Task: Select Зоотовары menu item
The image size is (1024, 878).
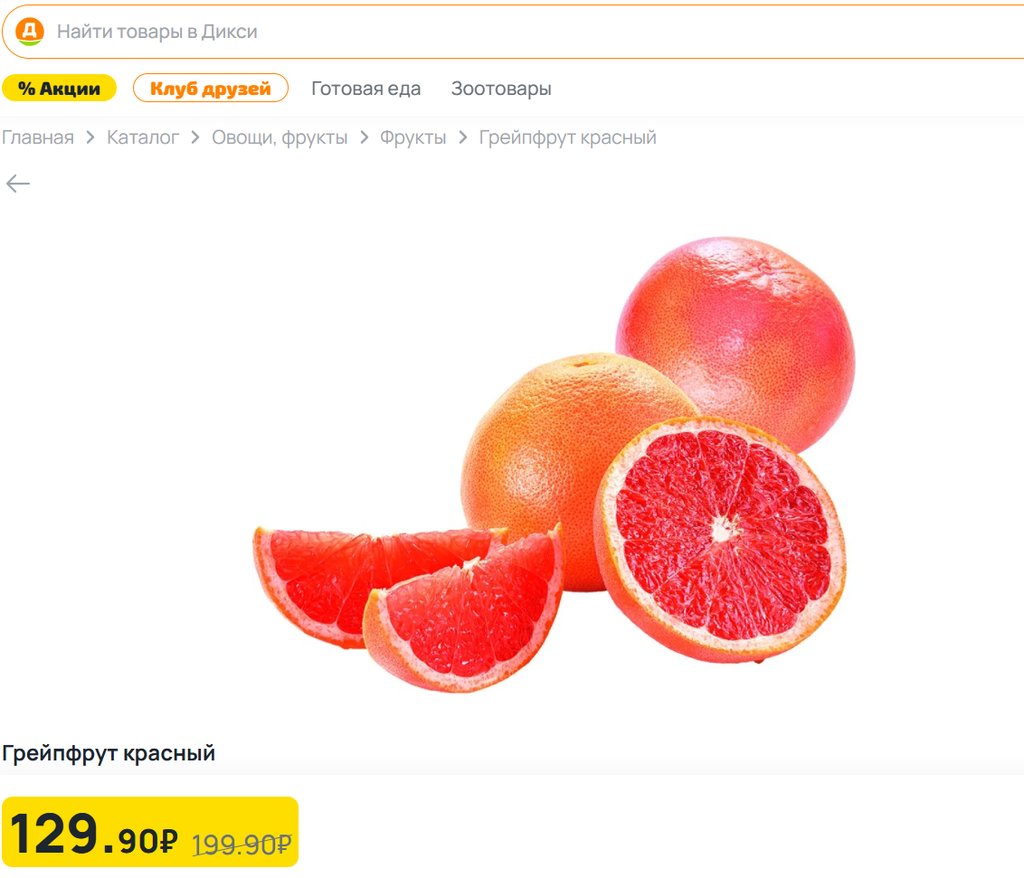Action: tap(501, 88)
